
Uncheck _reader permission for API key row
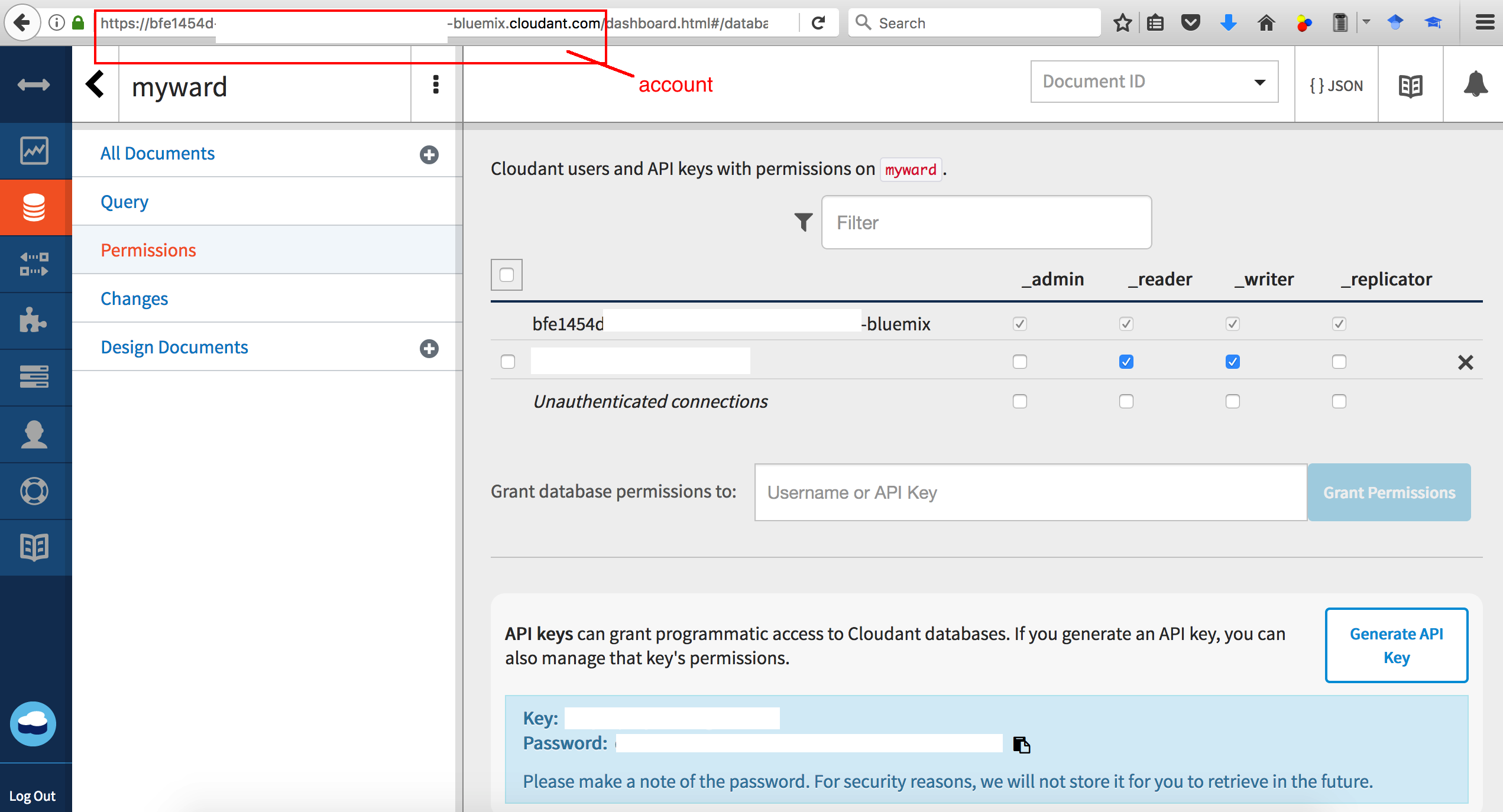pyautogui.click(x=1126, y=362)
